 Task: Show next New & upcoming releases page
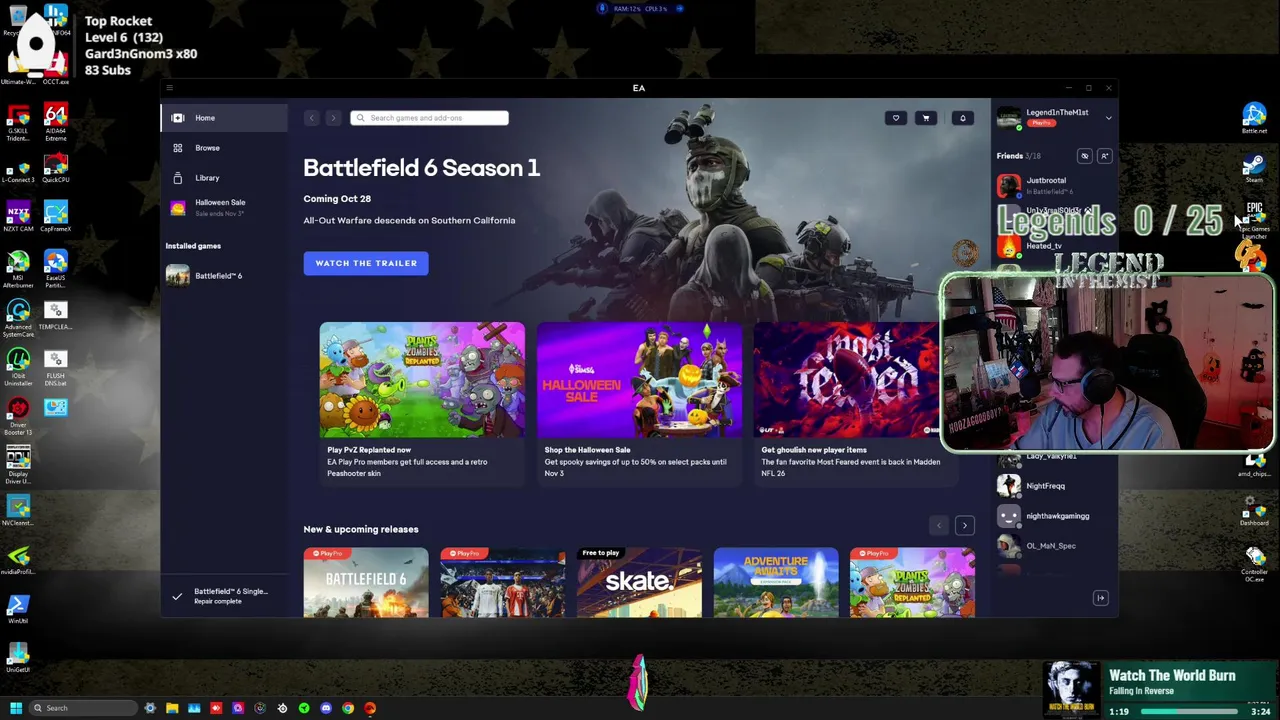coord(965,525)
